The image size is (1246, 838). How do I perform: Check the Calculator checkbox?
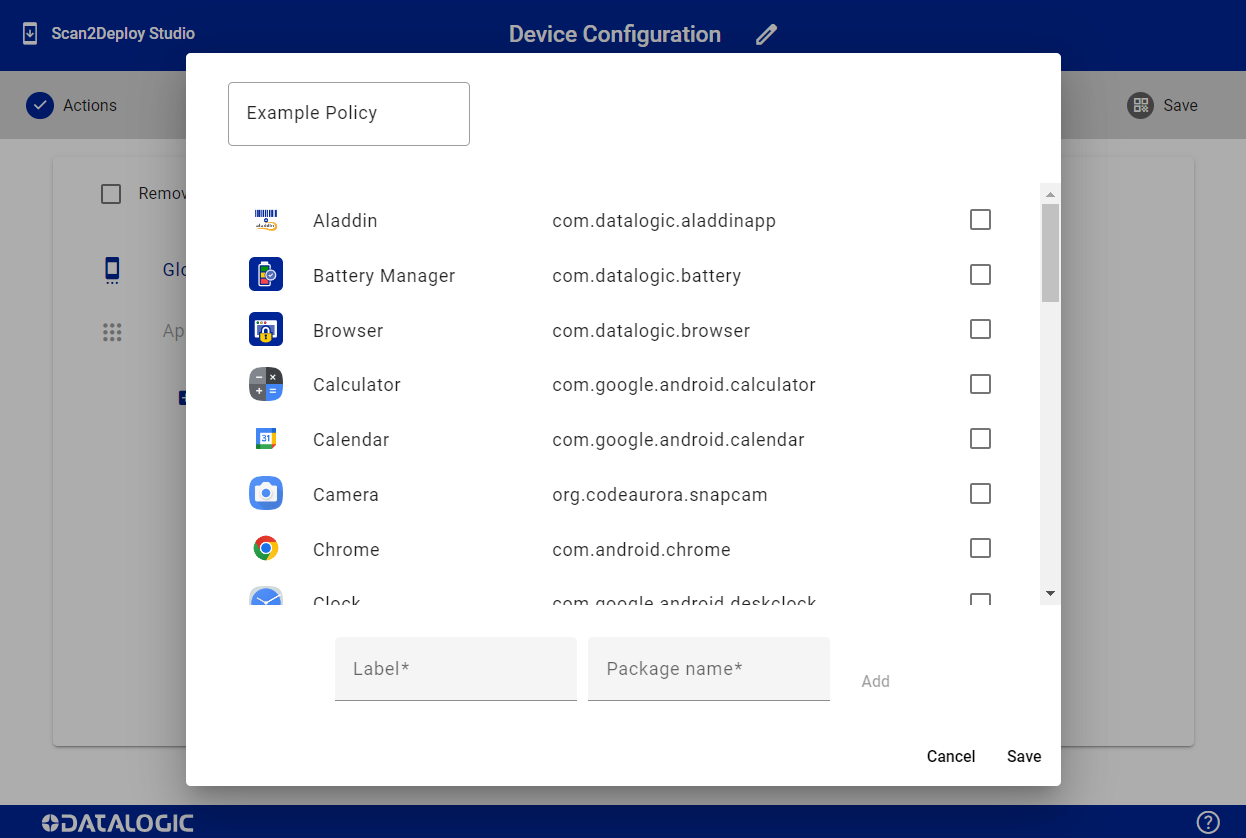981,385
